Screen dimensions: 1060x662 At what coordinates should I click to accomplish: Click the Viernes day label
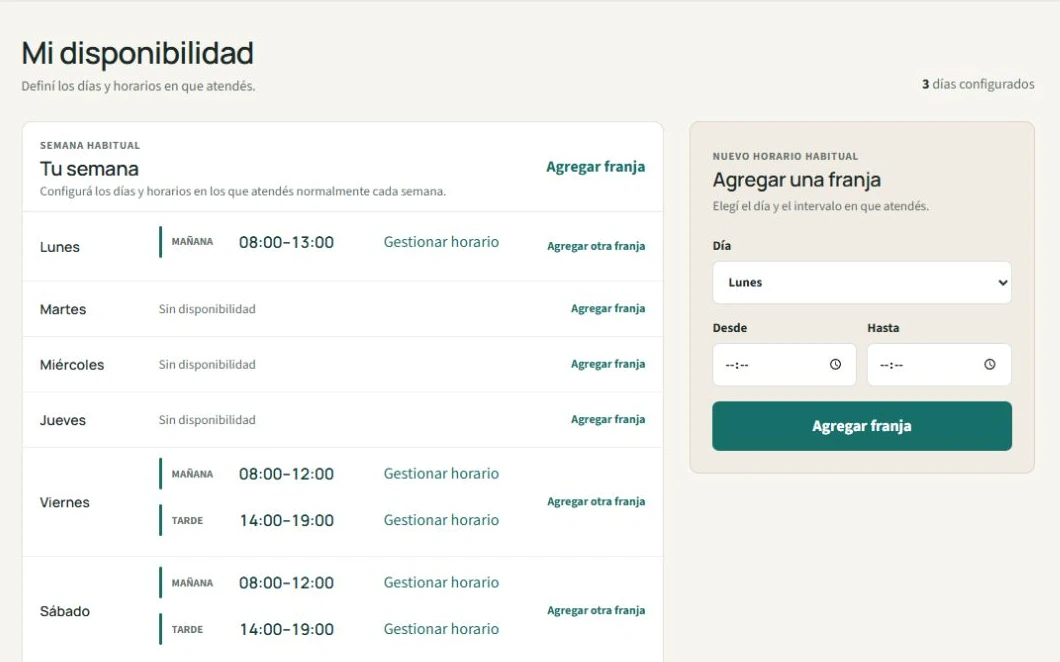point(64,502)
